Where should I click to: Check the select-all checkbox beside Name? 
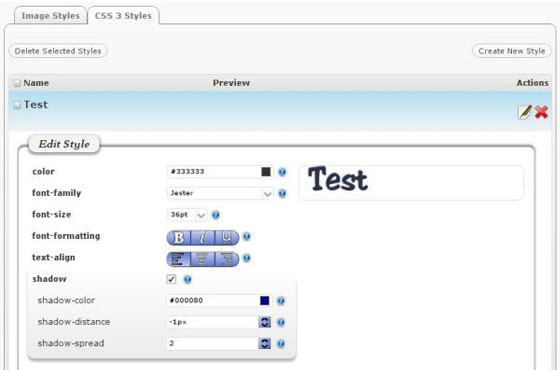pos(17,83)
